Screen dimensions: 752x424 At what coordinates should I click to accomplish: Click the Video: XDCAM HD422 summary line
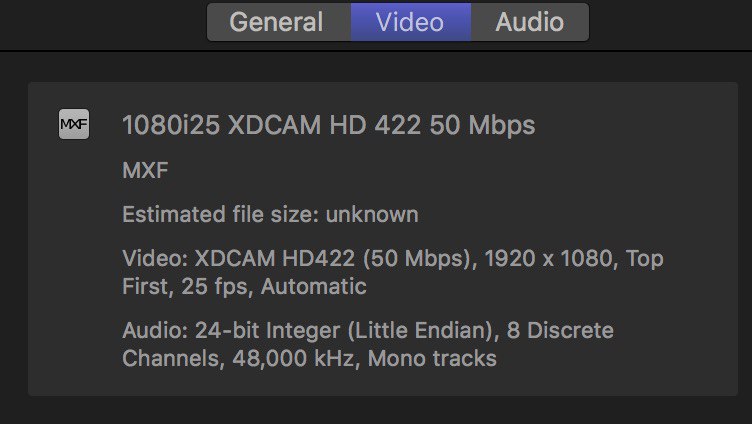tap(393, 272)
